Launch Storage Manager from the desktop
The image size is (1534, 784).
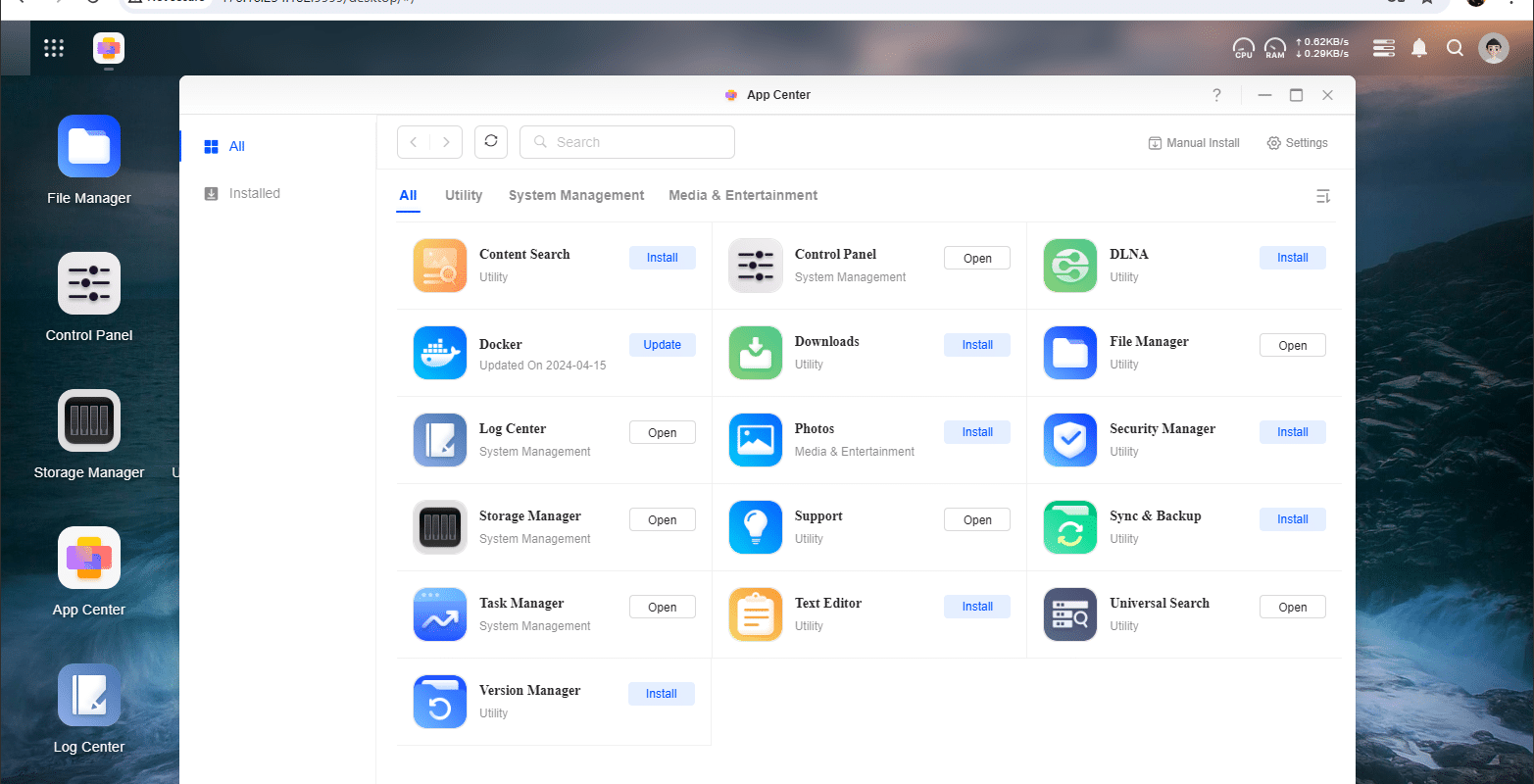point(89,421)
